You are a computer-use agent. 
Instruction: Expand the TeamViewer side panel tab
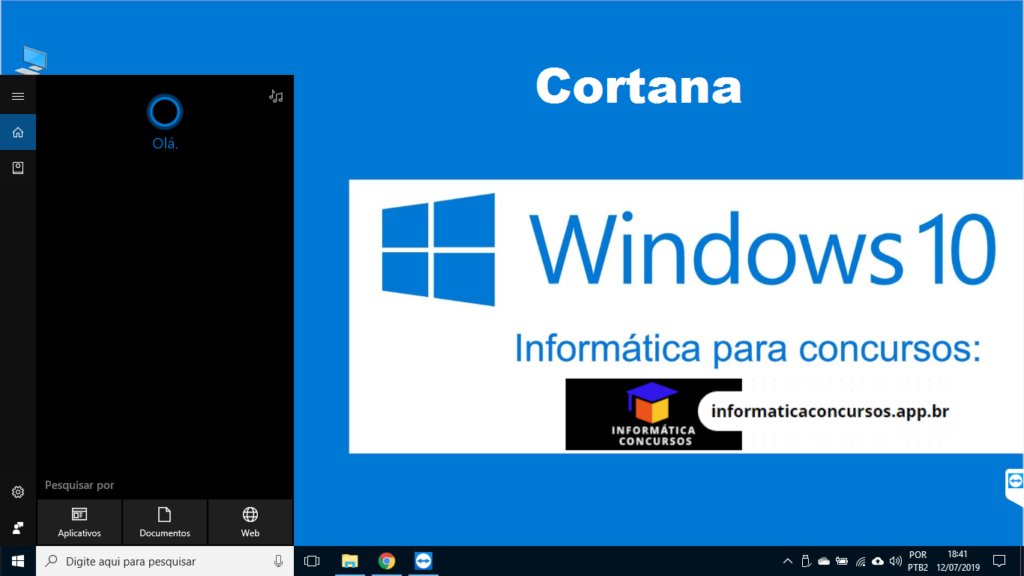(1015, 482)
